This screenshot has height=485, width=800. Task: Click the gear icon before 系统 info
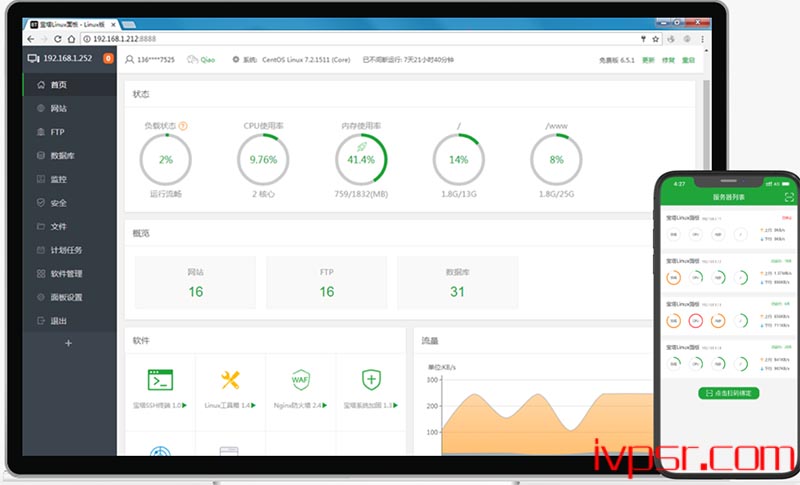[236, 60]
